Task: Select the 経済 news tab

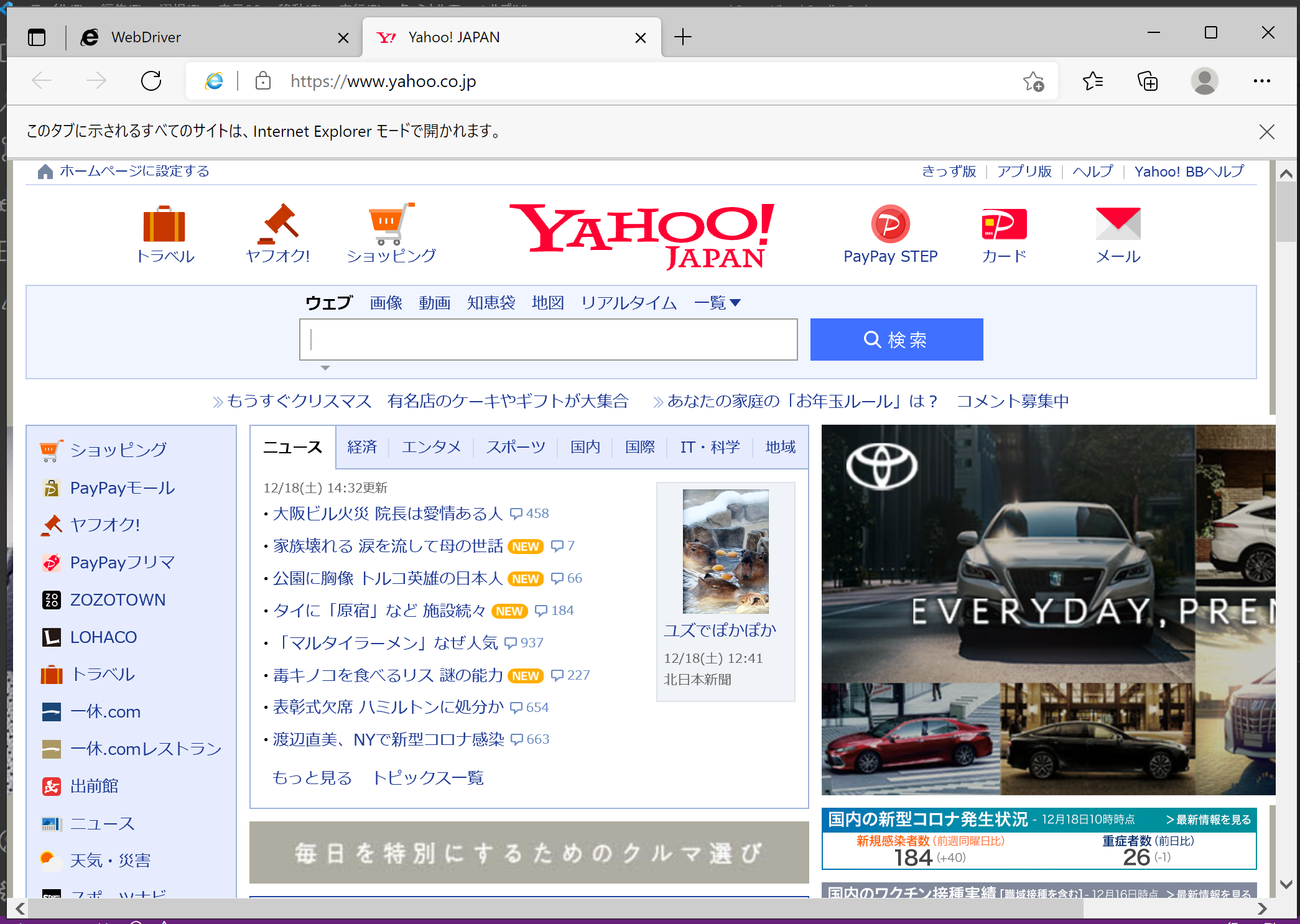Action: coord(362,447)
